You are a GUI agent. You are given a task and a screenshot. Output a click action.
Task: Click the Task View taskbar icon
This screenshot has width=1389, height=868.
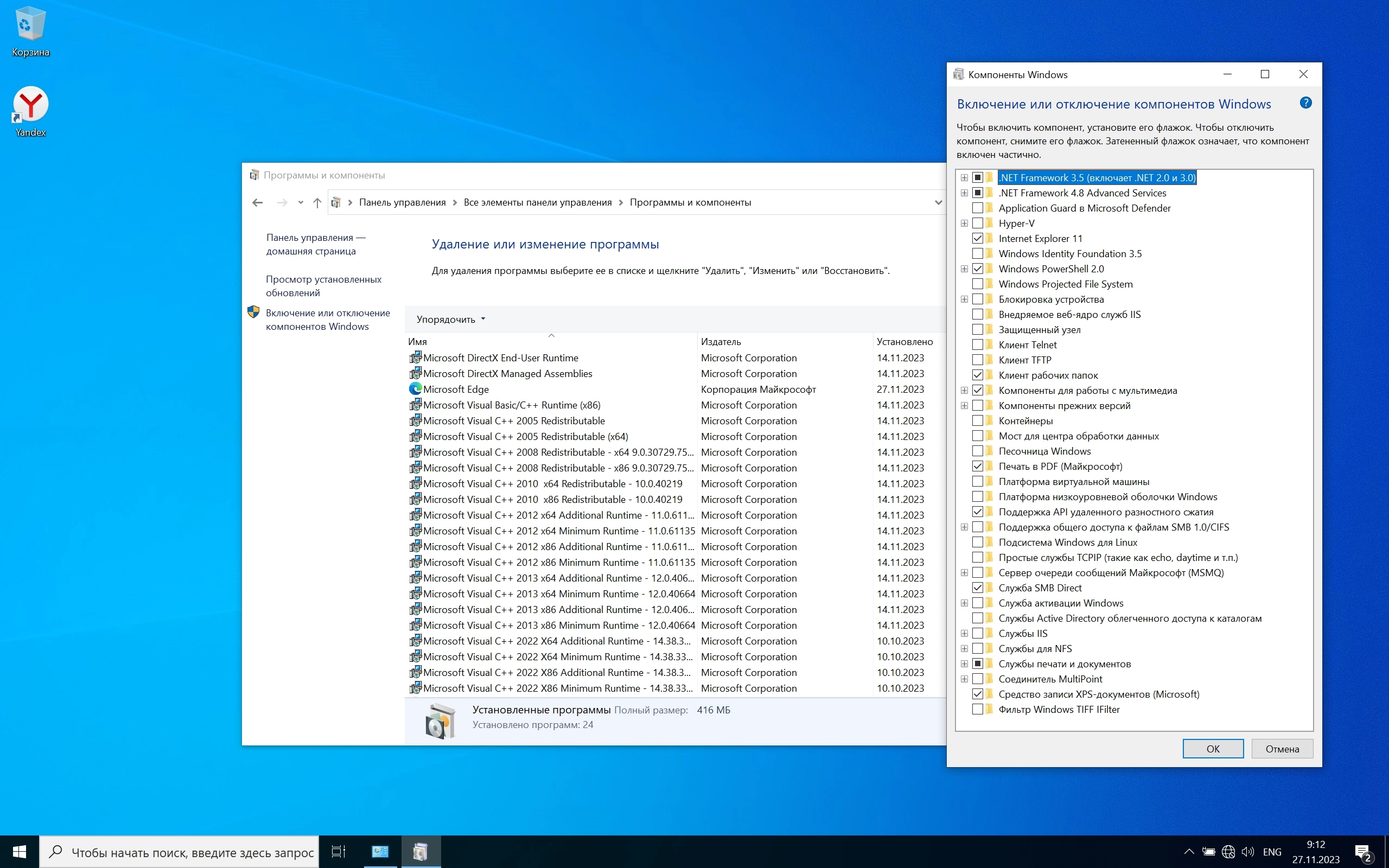[339, 851]
